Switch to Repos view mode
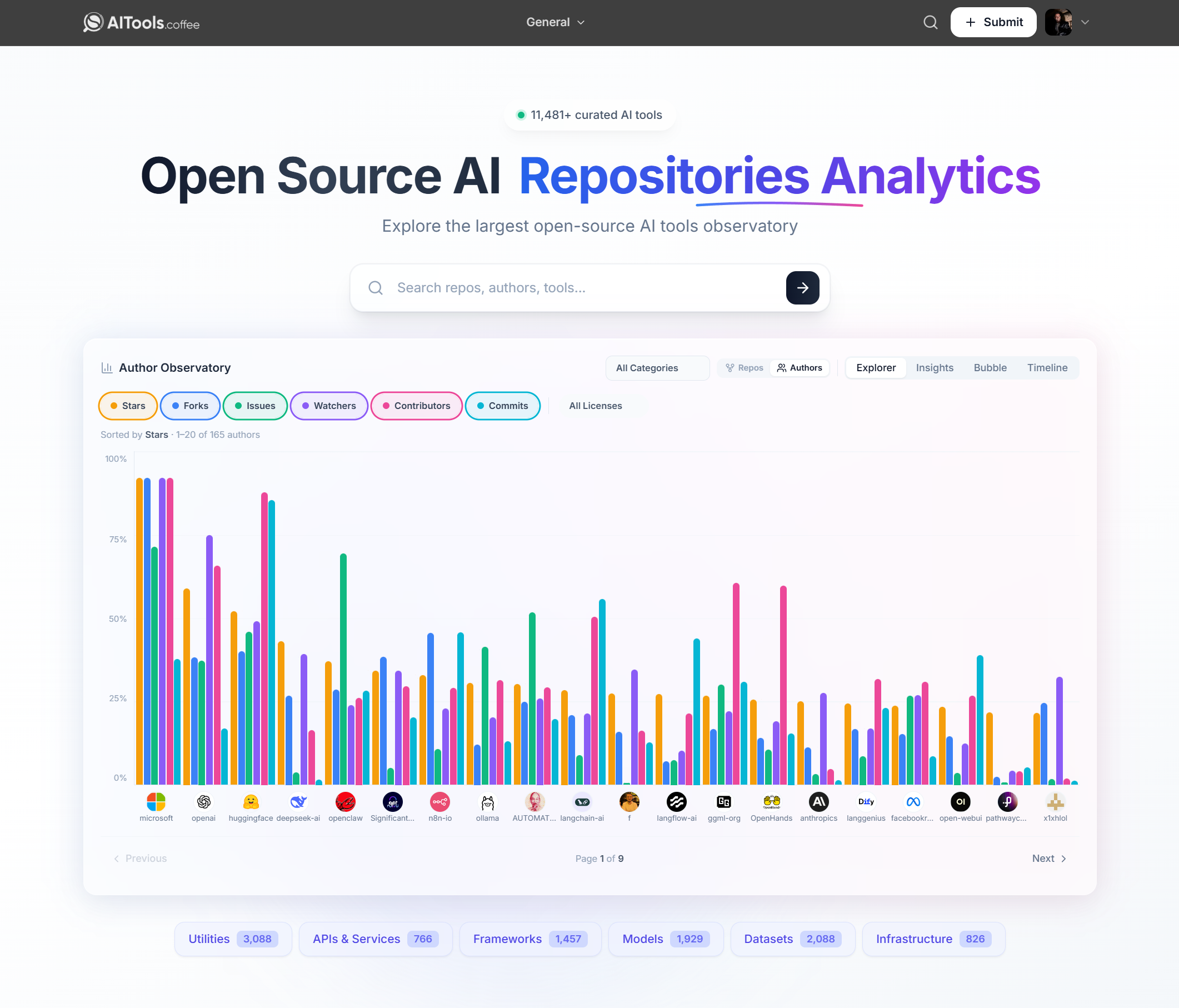This screenshot has height=1008, width=1179. [743, 368]
